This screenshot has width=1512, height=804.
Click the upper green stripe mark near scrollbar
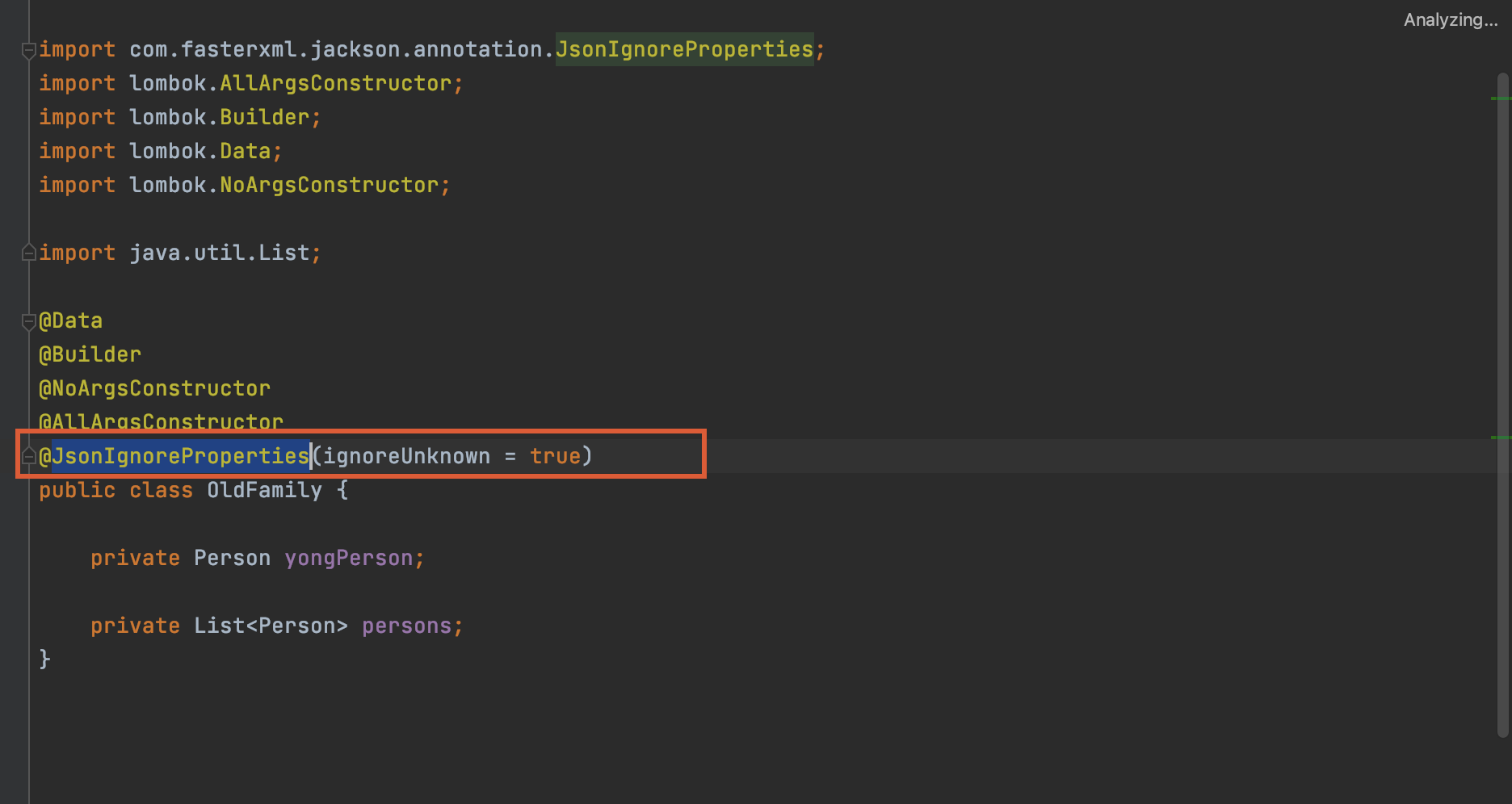(1500, 98)
